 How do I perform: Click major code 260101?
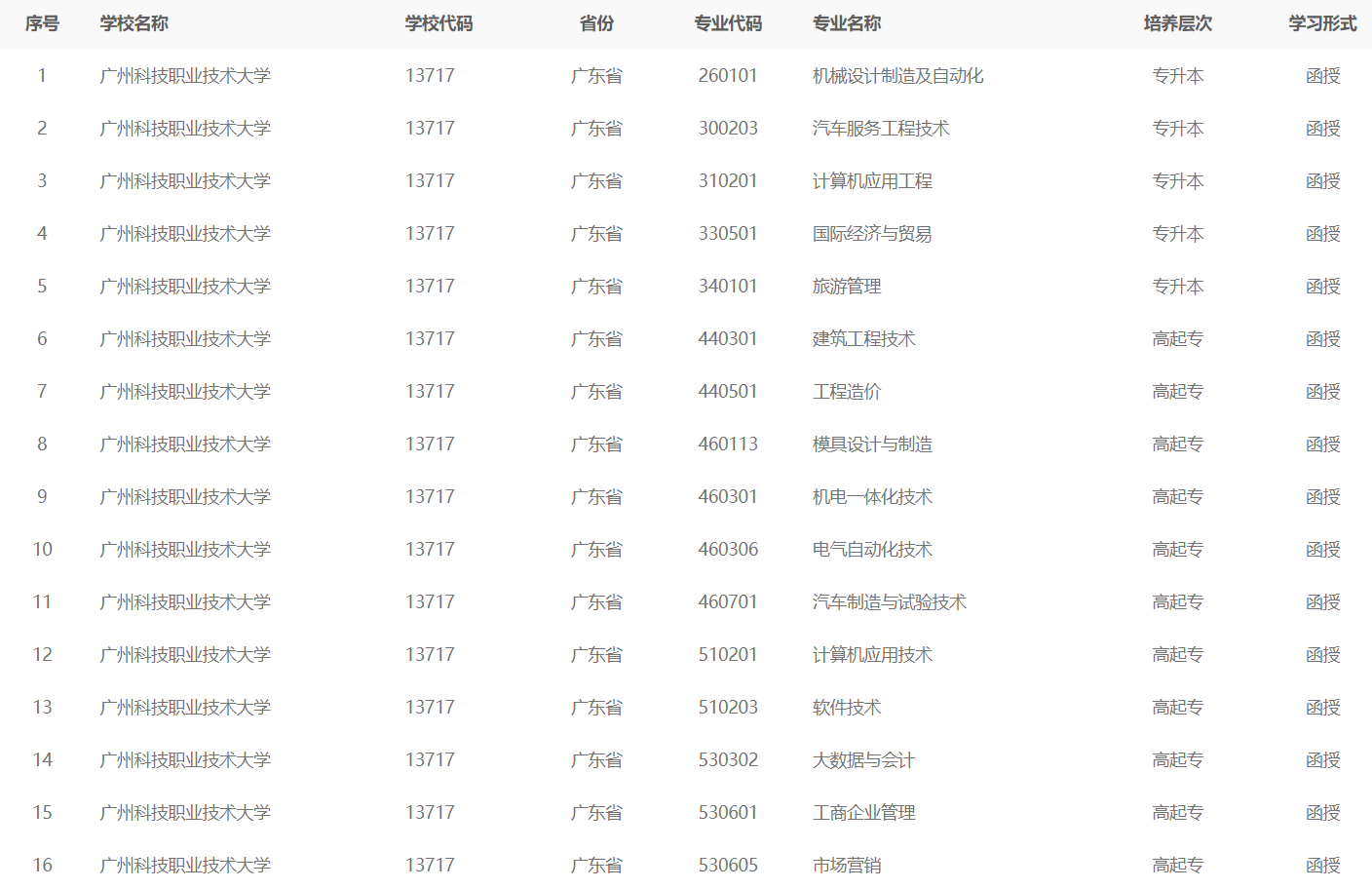click(x=728, y=76)
